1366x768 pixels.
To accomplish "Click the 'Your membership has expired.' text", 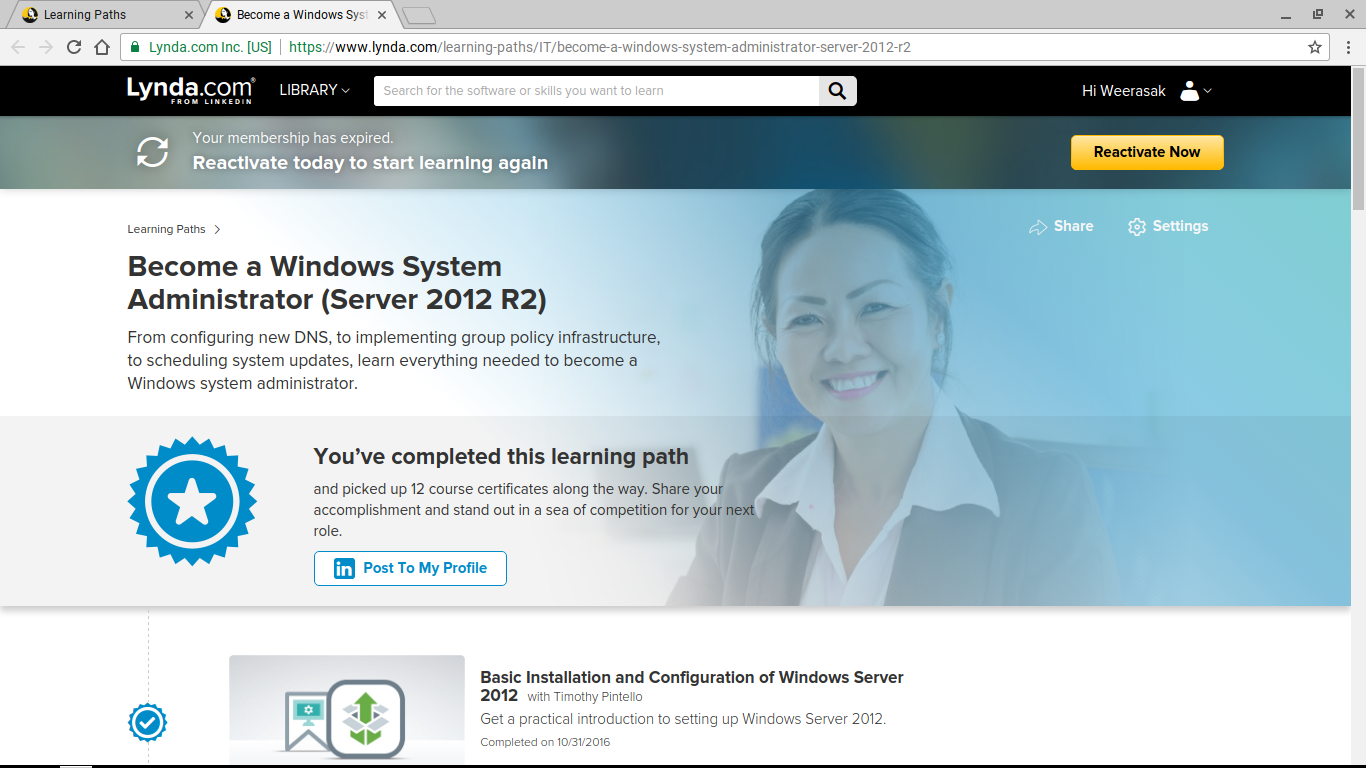I will coord(293,138).
